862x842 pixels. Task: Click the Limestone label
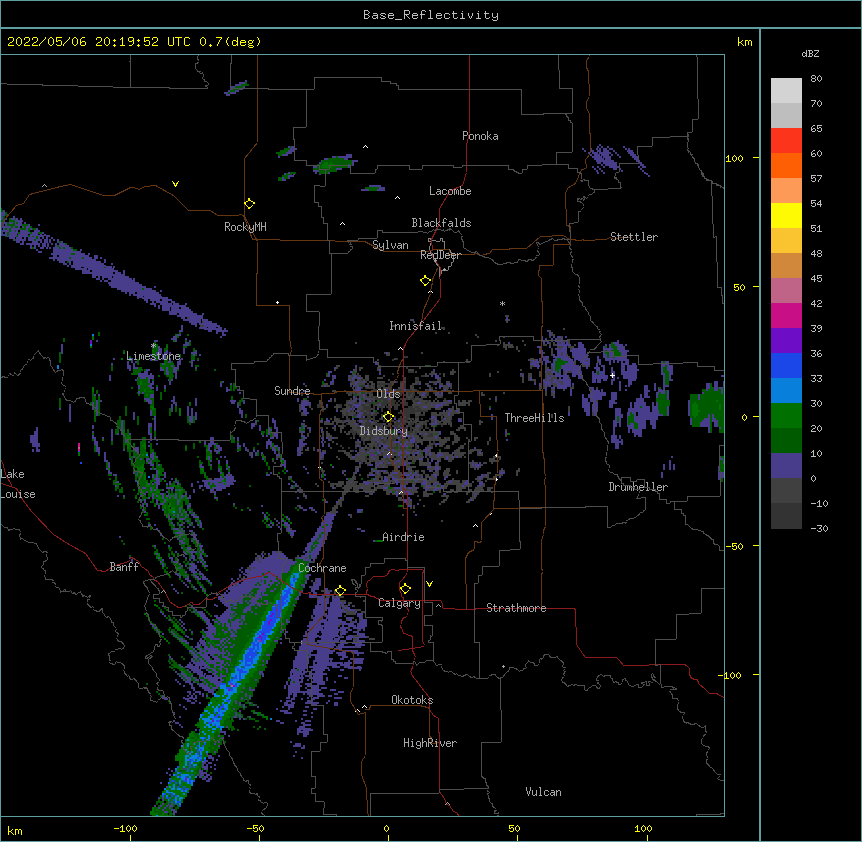(x=153, y=356)
